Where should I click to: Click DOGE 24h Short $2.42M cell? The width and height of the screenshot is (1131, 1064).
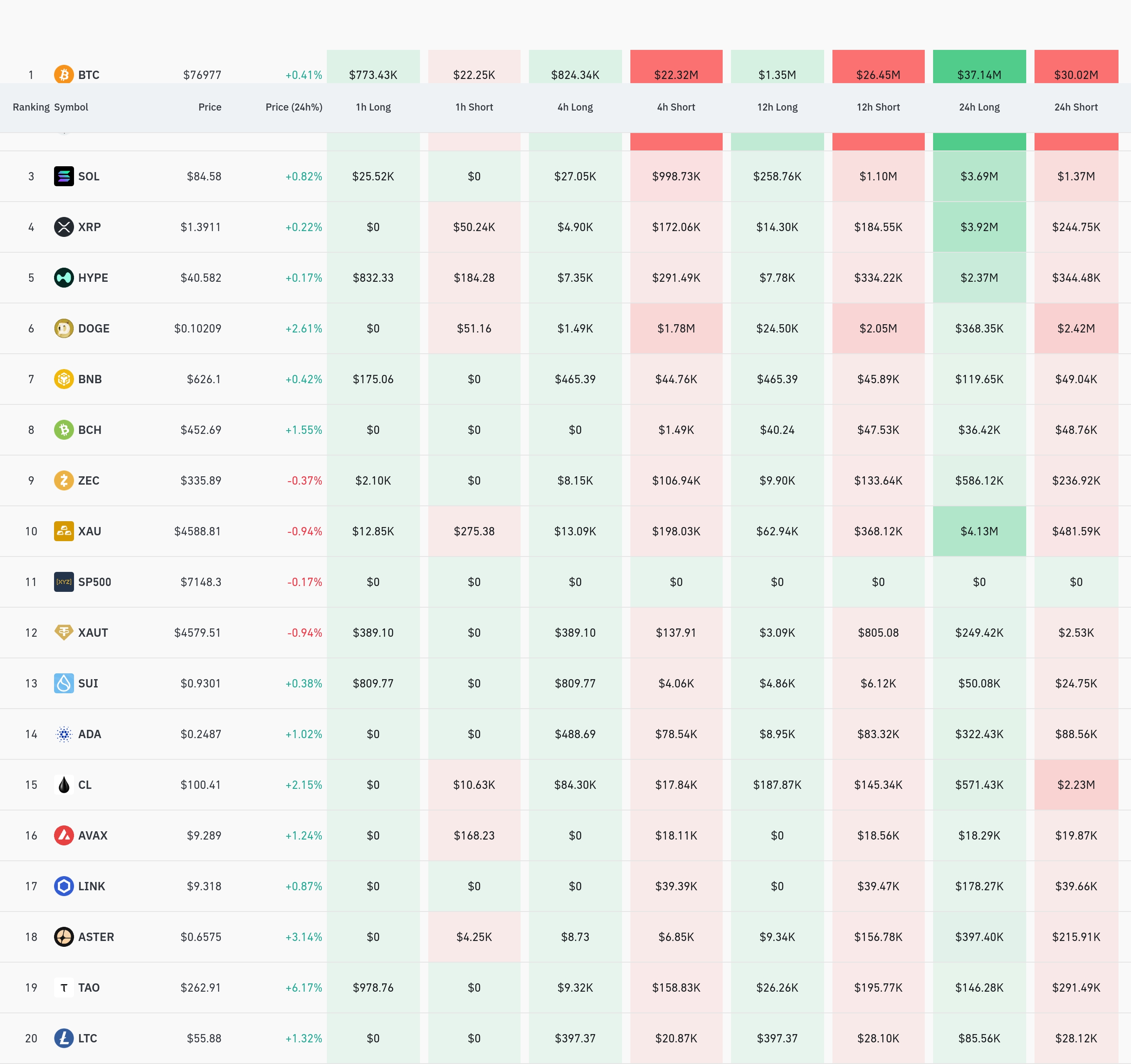tap(1075, 328)
